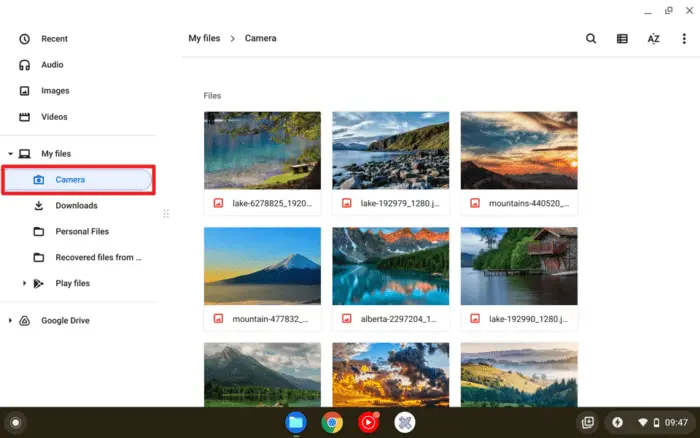Click the Recovered files folder icon

pyautogui.click(x=39, y=257)
